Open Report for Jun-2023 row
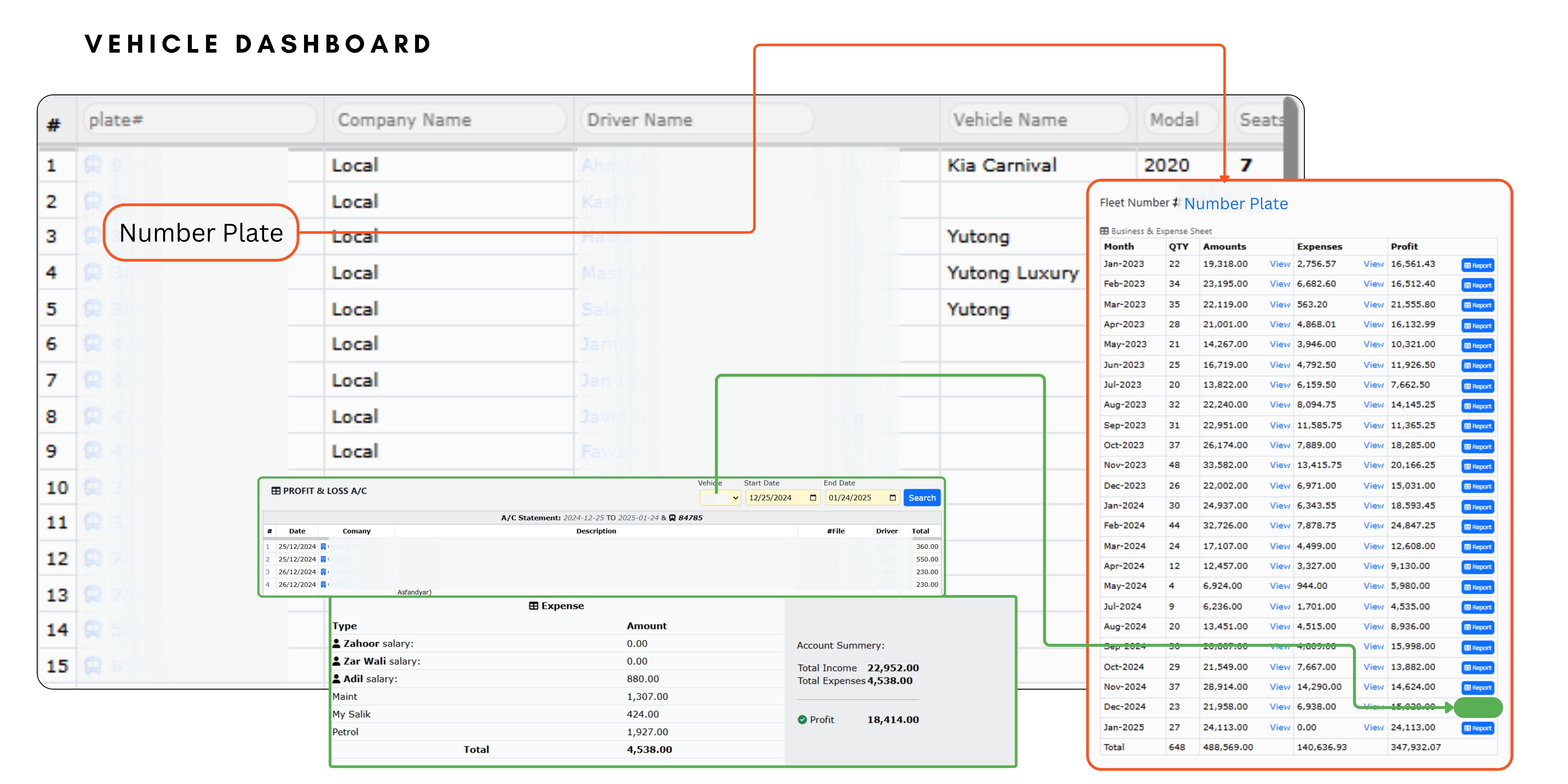 coord(1478,366)
